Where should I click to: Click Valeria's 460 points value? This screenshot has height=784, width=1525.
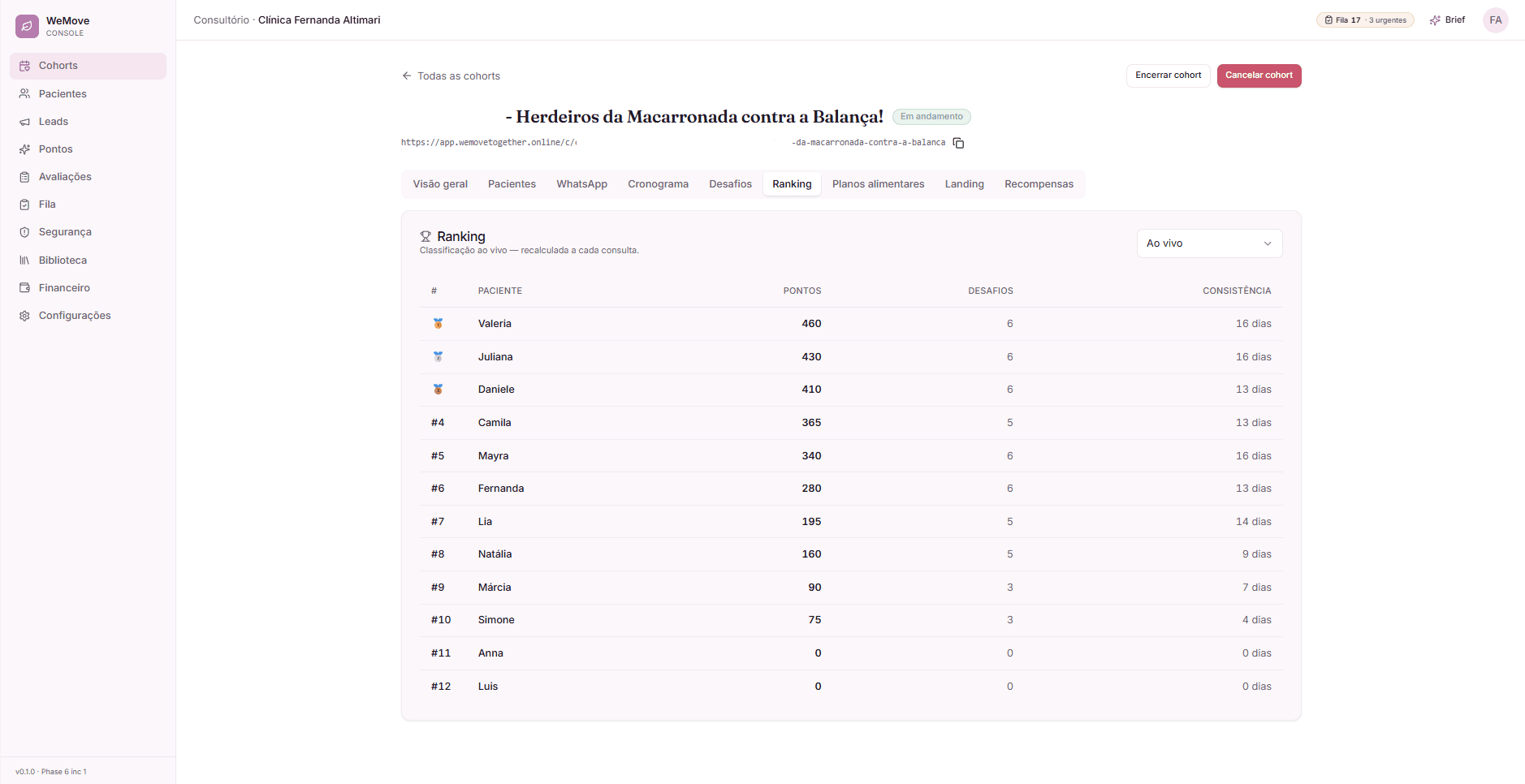click(x=811, y=324)
